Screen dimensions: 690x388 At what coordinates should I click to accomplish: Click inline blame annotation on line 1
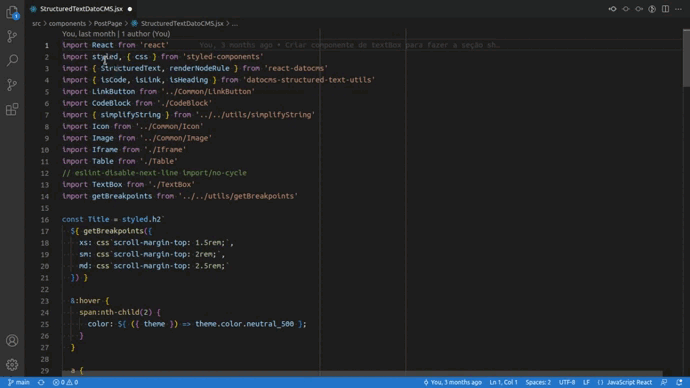point(349,45)
